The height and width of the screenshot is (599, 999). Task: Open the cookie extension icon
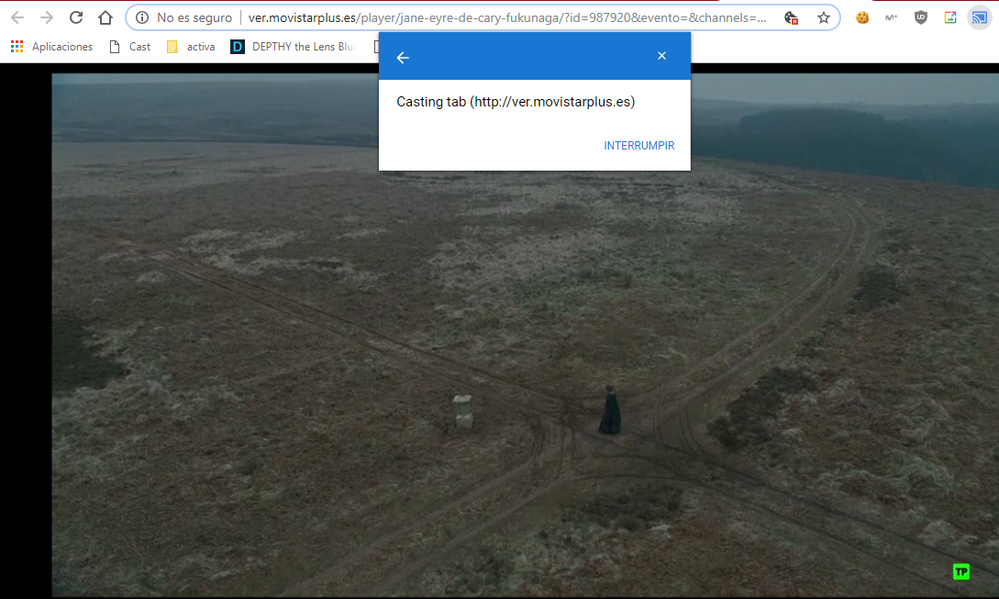point(862,17)
